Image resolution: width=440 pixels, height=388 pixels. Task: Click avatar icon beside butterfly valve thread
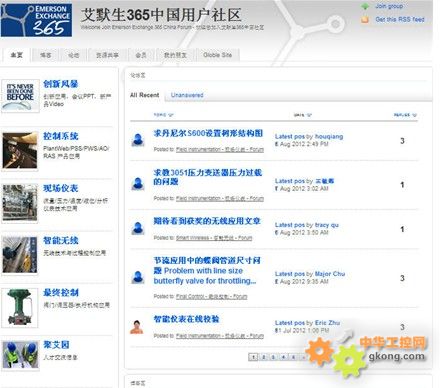click(x=138, y=277)
